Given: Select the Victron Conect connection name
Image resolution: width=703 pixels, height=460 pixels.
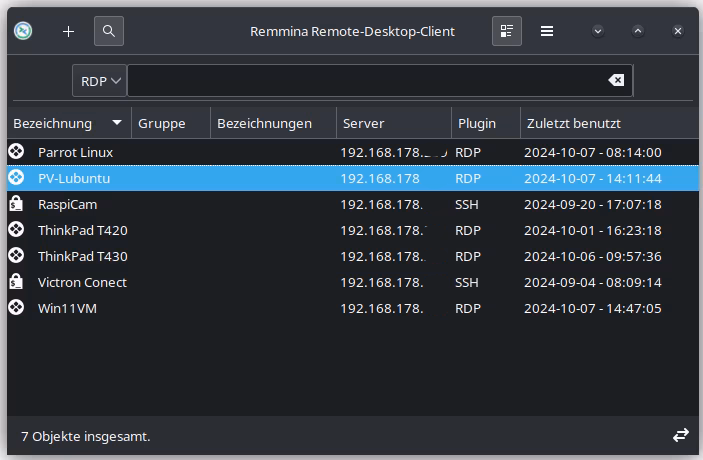Looking at the screenshot, I should tap(82, 282).
